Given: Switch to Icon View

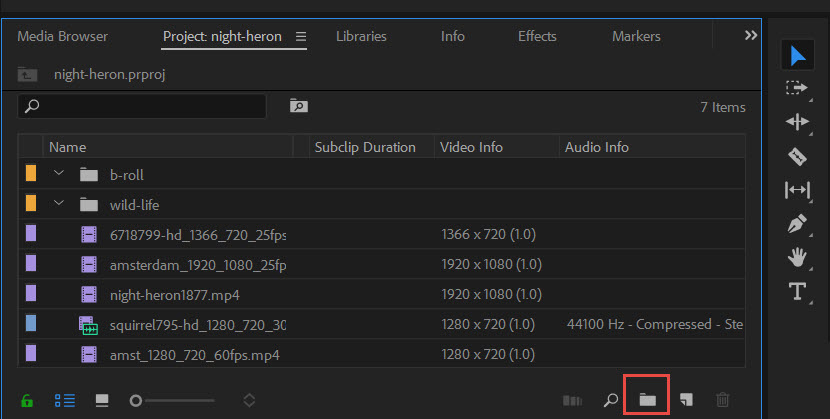Looking at the screenshot, I should (102, 400).
